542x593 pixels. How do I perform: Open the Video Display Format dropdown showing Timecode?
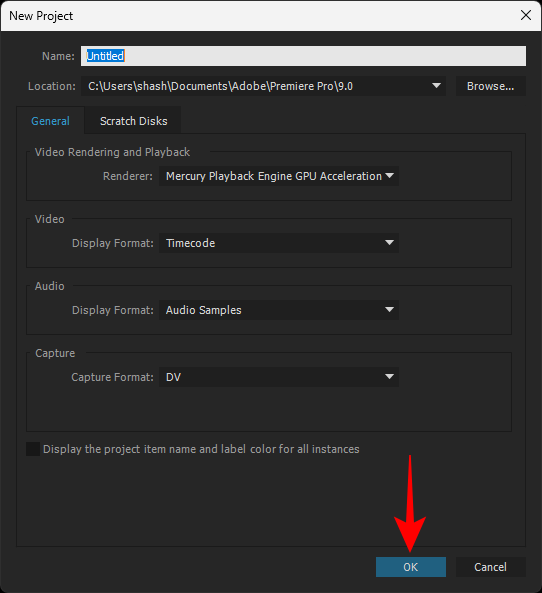click(x=279, y=243)
